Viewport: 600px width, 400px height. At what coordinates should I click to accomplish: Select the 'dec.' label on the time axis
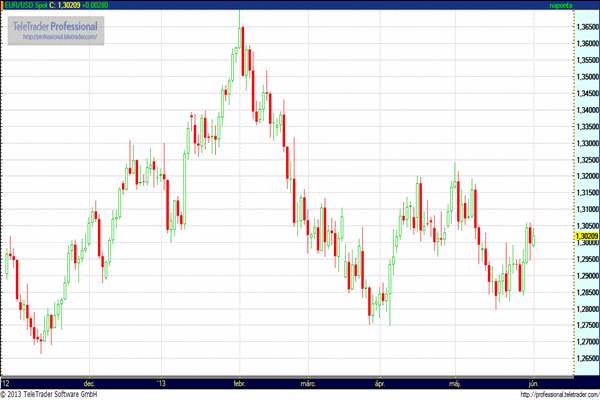pos(89,382)
